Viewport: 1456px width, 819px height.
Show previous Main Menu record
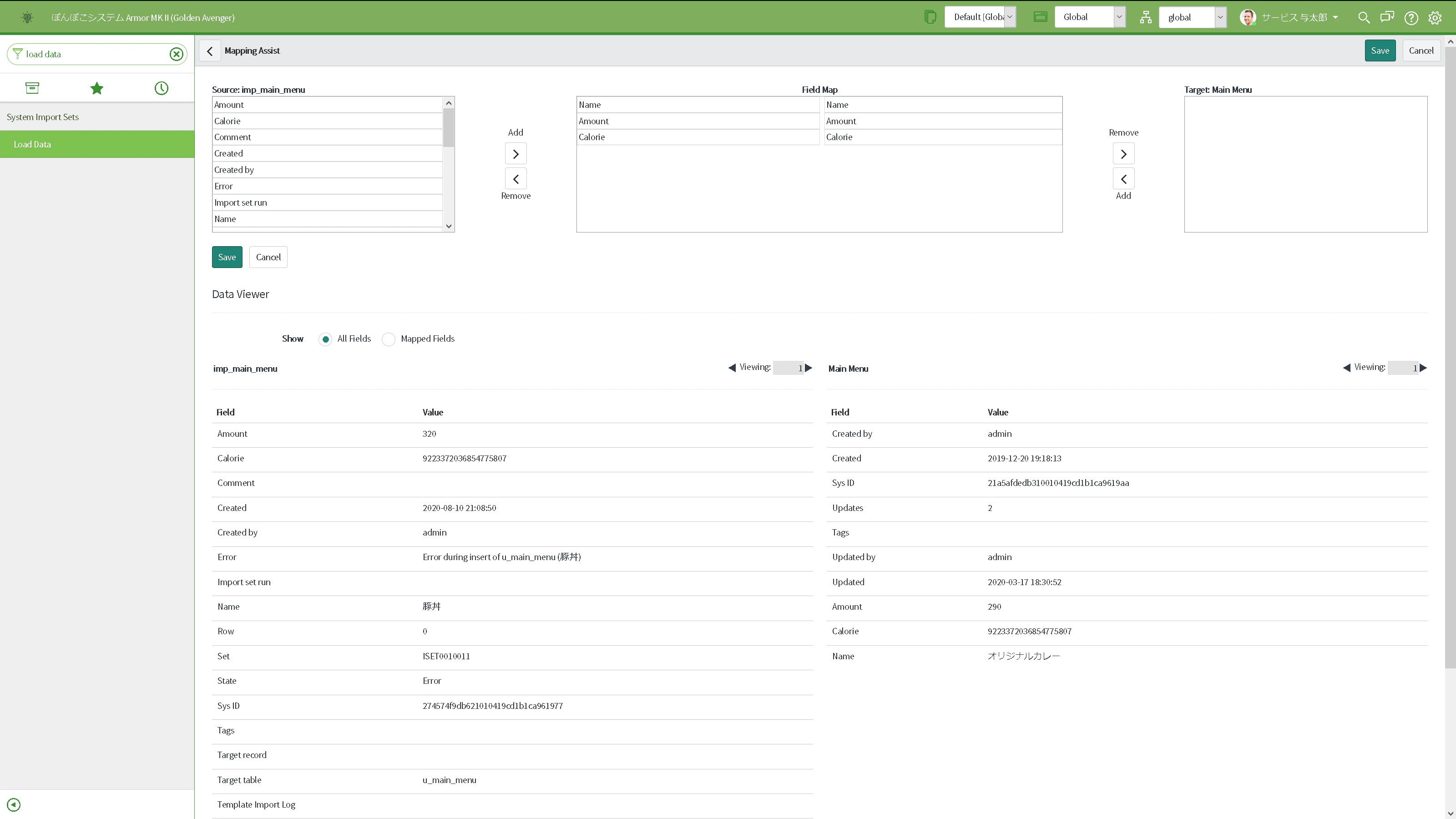1346,368
